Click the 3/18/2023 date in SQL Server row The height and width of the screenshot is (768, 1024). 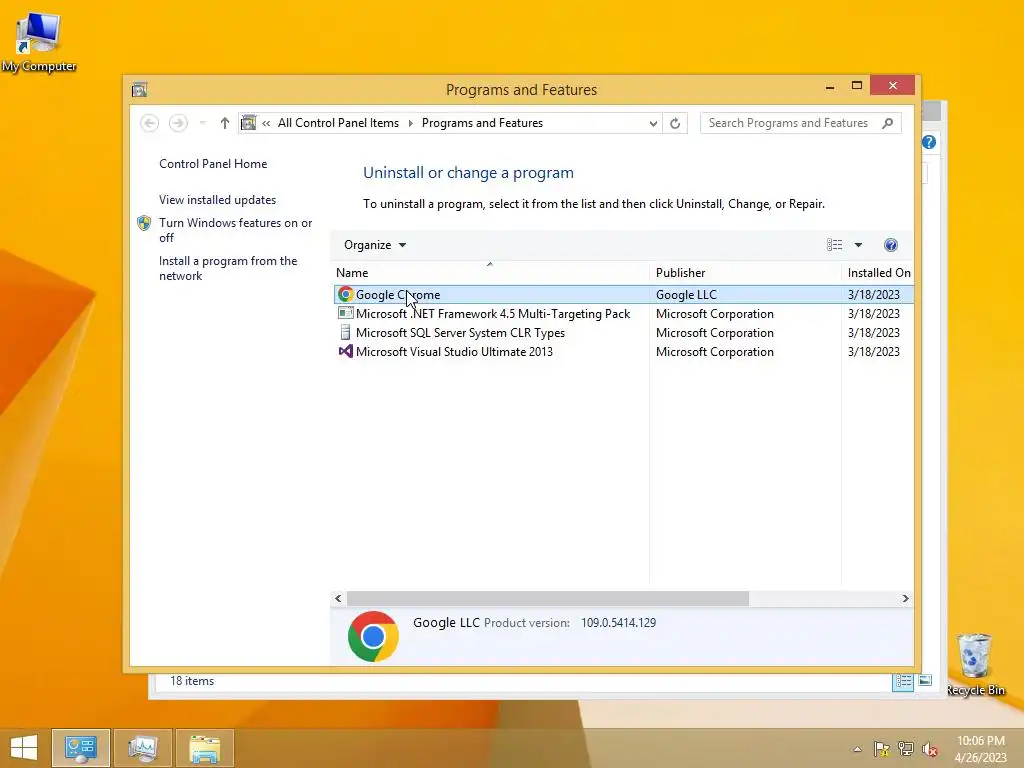pyautogui.click(x=873, y=332)
